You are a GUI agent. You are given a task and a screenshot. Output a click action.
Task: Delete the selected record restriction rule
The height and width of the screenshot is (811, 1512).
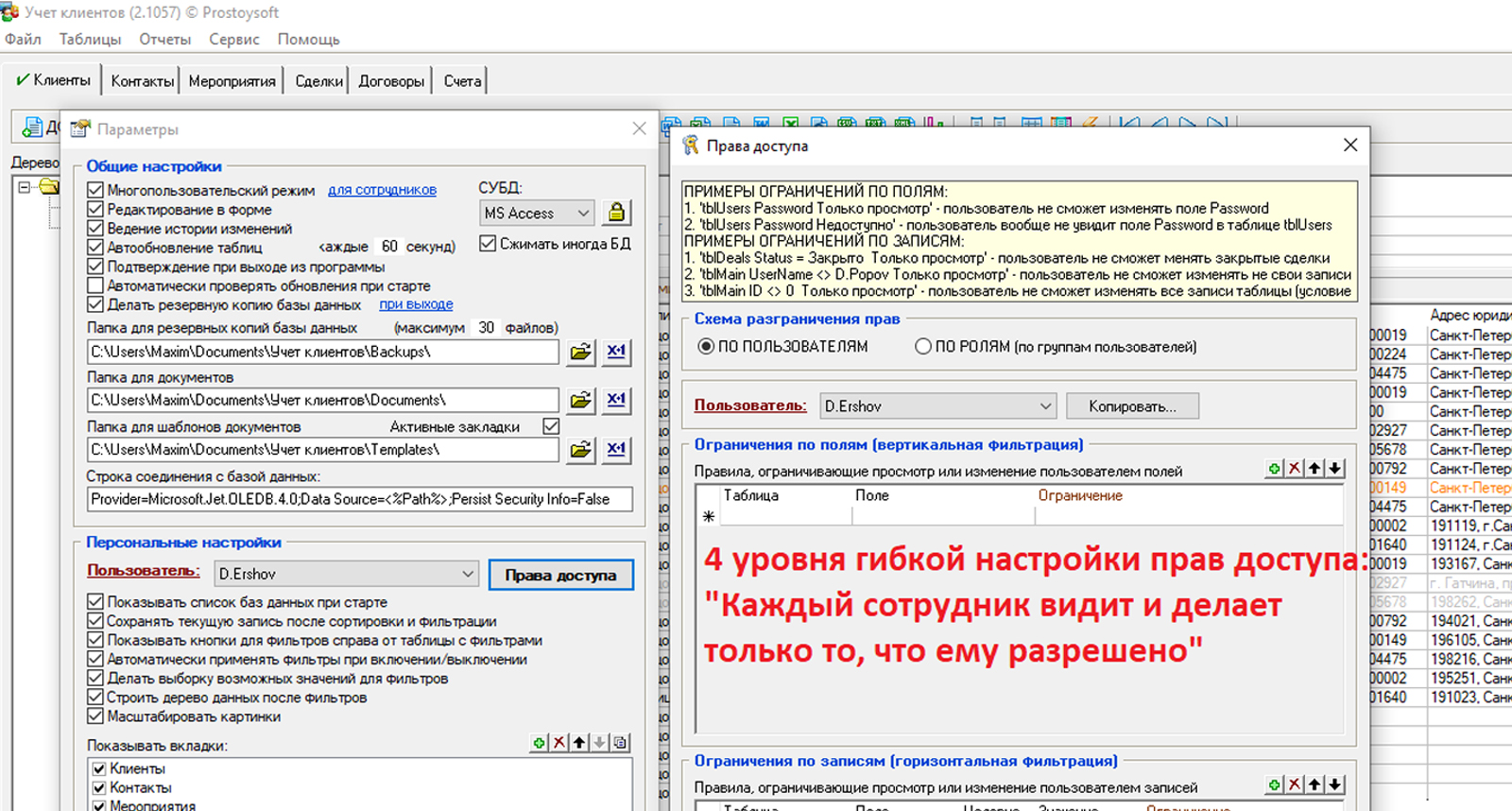[x=1295, y=785]
